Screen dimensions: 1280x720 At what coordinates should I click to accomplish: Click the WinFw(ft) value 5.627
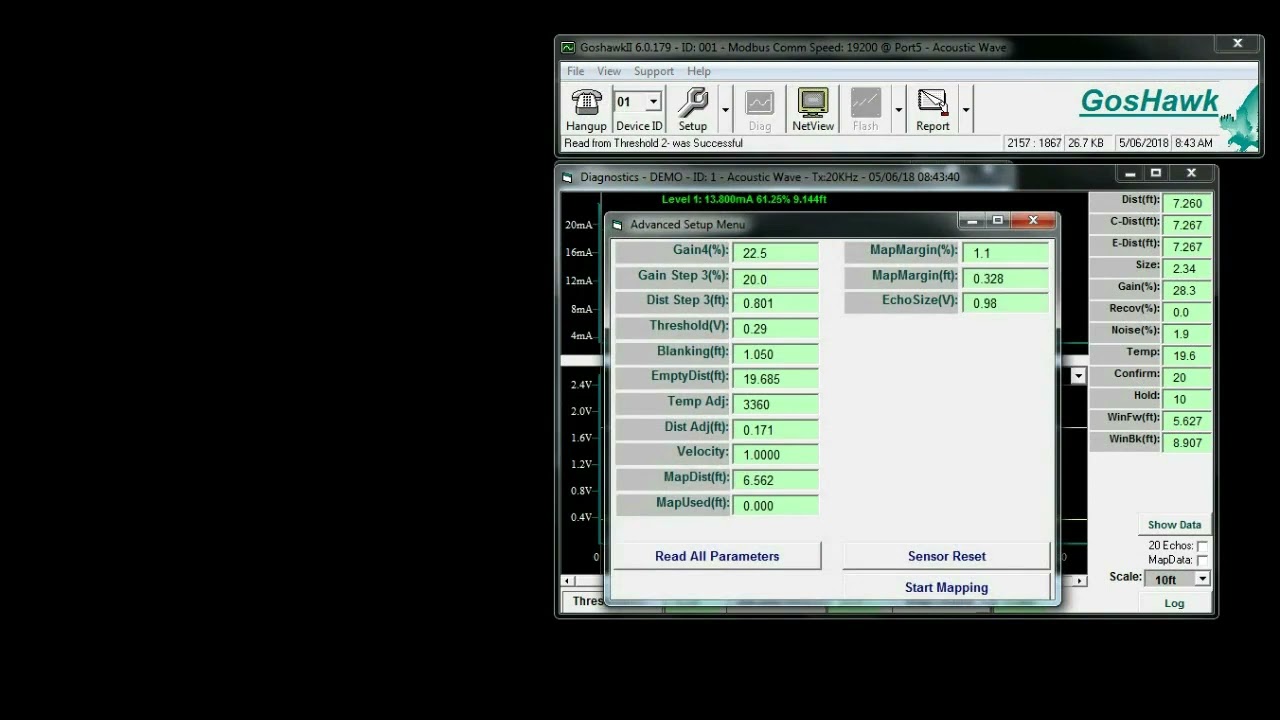click(x=1187, y=421)
